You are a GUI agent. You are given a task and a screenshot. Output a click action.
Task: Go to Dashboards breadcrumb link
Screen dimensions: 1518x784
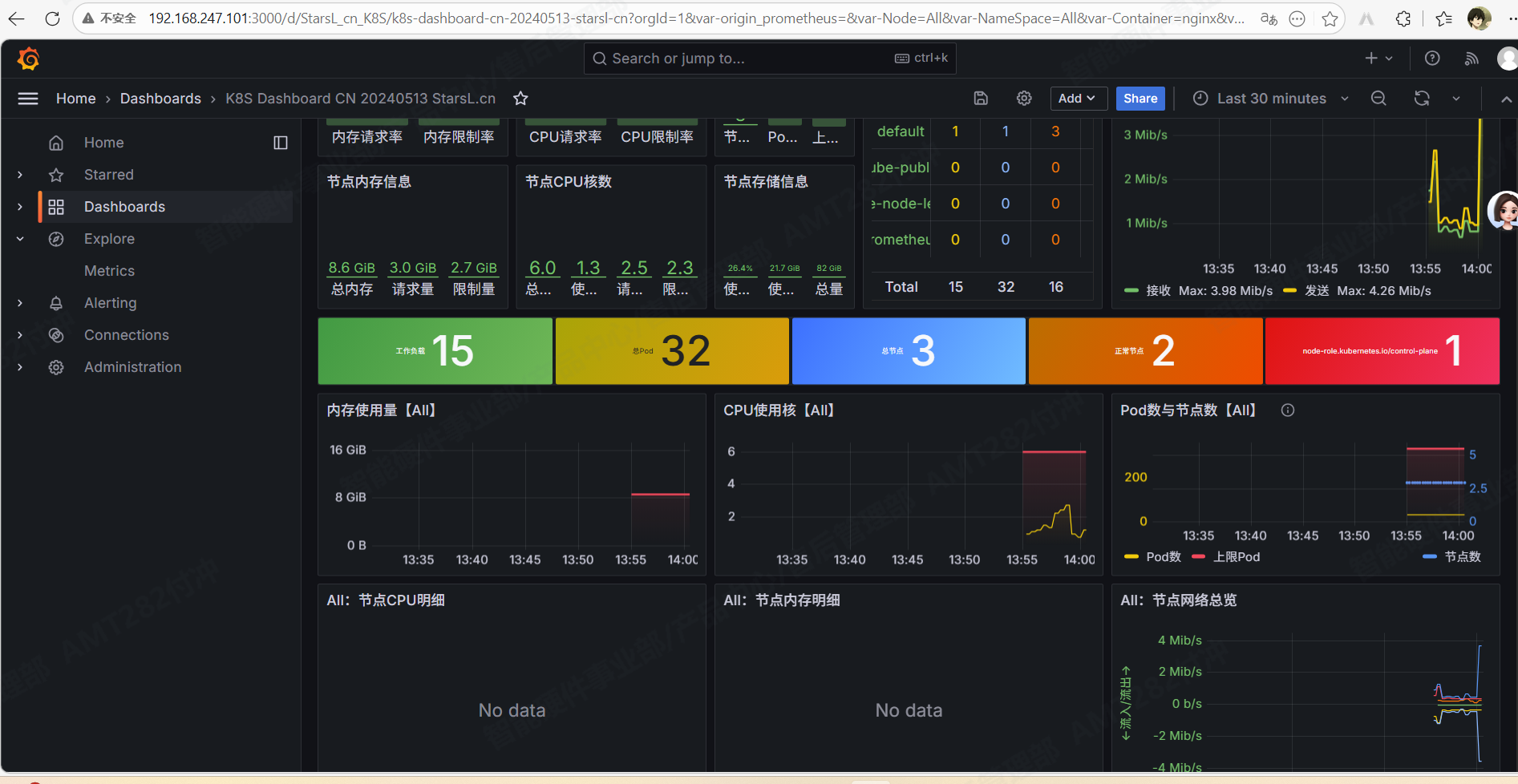(160, 99)
